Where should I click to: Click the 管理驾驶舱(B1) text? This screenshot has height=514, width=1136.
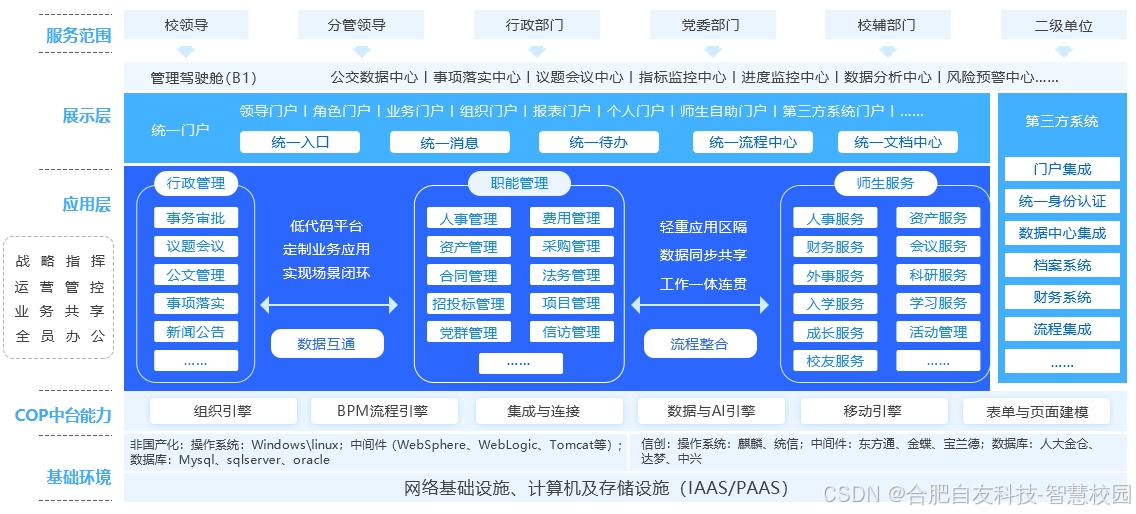tap(204, 78)
